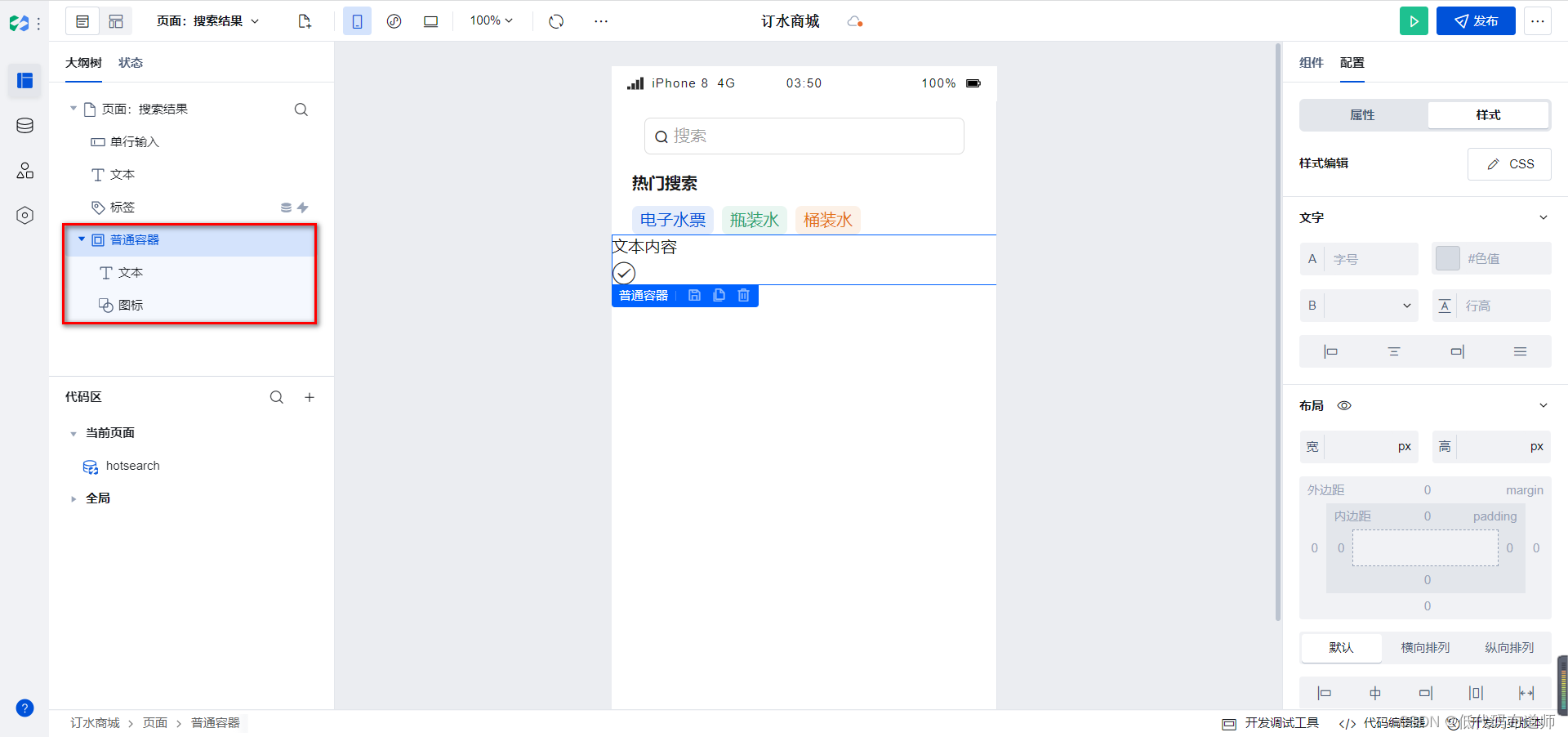Copy the selected container component
Viewport: 1568px width, 737px height.
719,296
